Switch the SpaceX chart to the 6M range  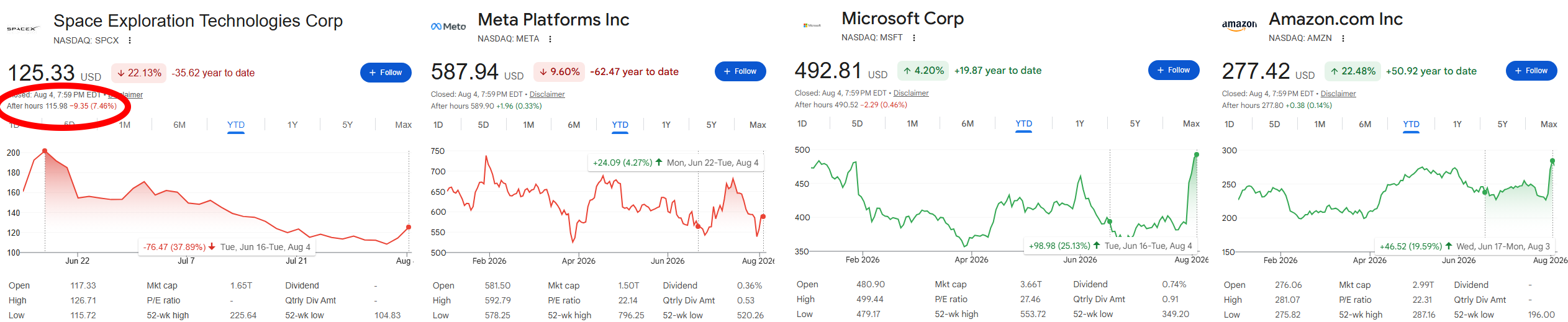point(179,125)
